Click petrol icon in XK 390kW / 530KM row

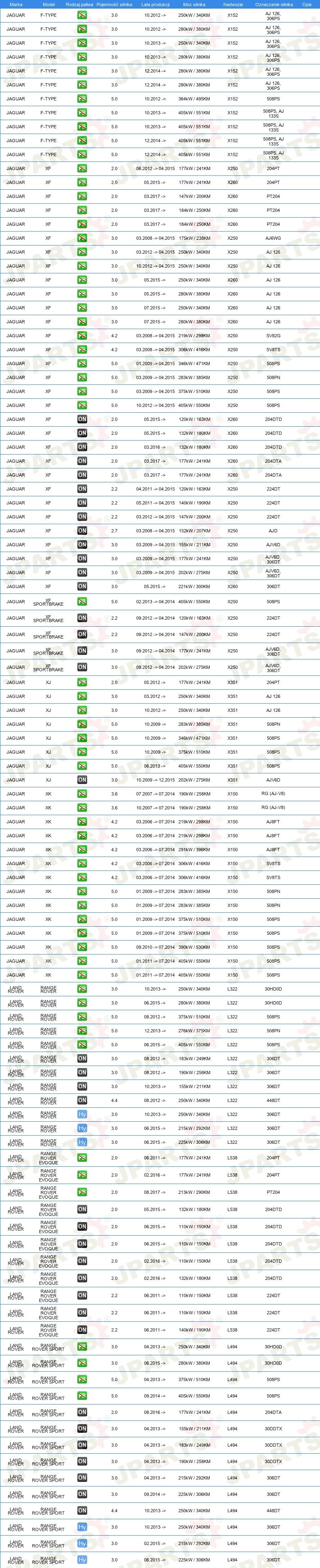[x=82, y=947]
